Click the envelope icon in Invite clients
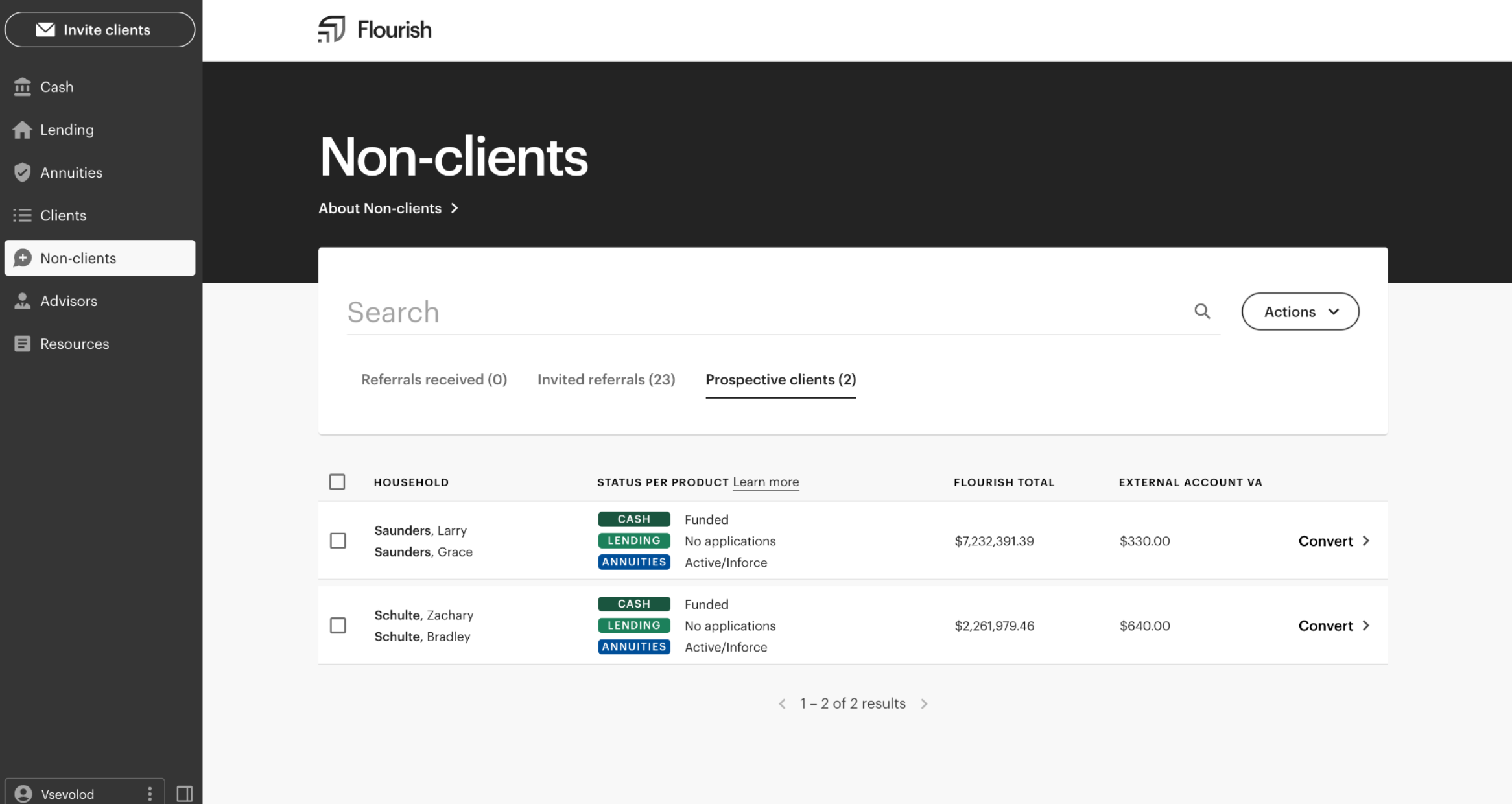This screenshot has width=1512, height=804. (45, 29)
